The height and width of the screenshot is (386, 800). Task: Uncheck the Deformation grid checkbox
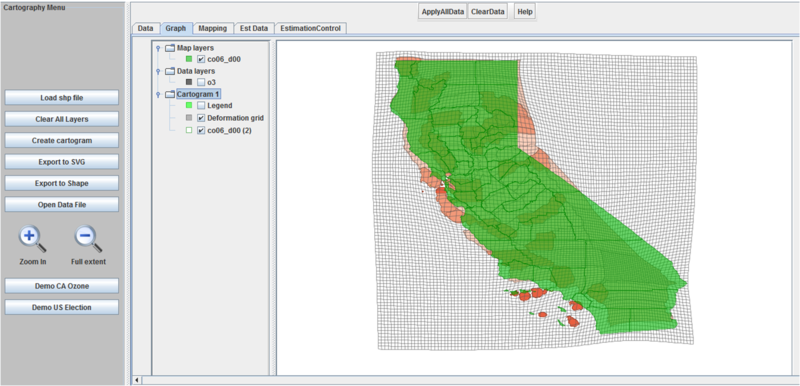click(x=201, y=118)
